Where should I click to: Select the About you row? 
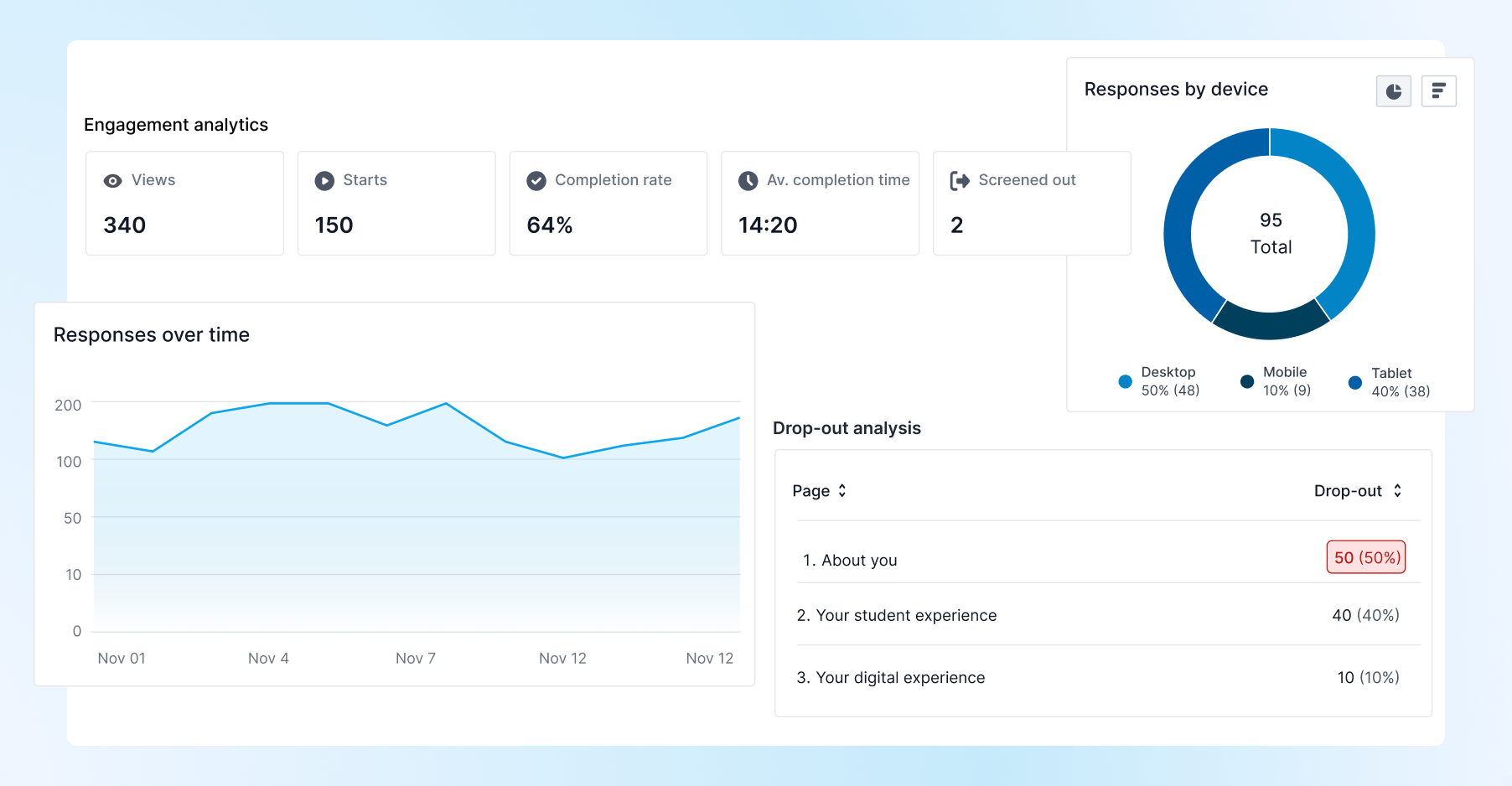pyautogui.click(x=850, y=561)
